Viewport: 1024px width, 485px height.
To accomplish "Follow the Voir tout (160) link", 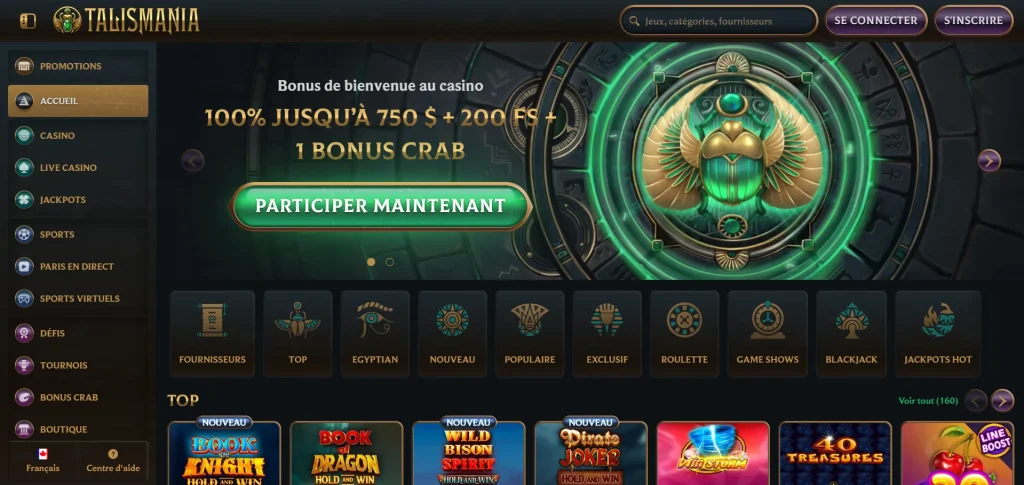I will click(928, 401).
